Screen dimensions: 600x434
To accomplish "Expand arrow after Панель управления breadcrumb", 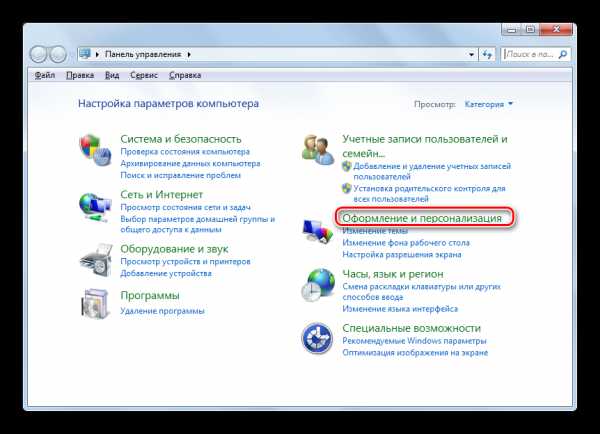I will (189, 54).
